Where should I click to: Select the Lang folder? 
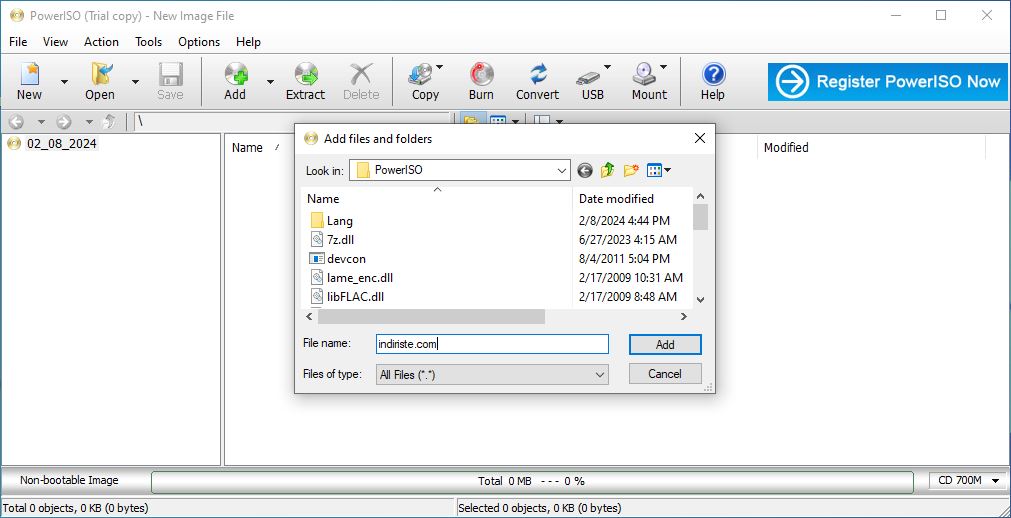click(x=331, y=221)
